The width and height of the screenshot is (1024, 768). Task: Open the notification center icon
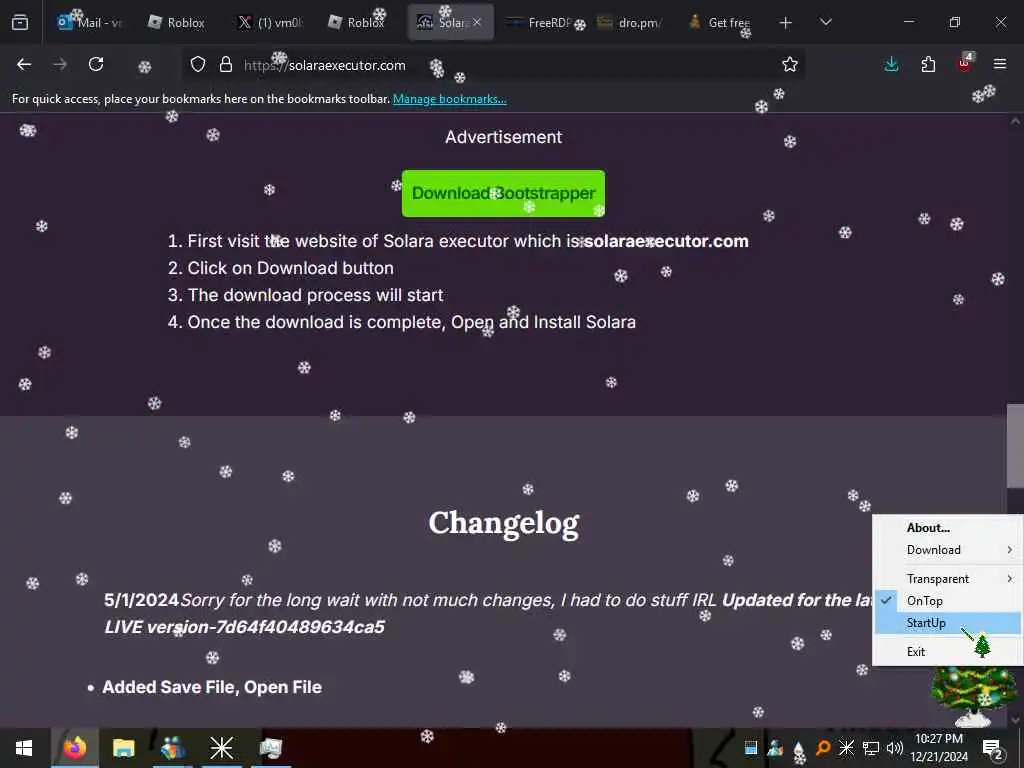993,749
